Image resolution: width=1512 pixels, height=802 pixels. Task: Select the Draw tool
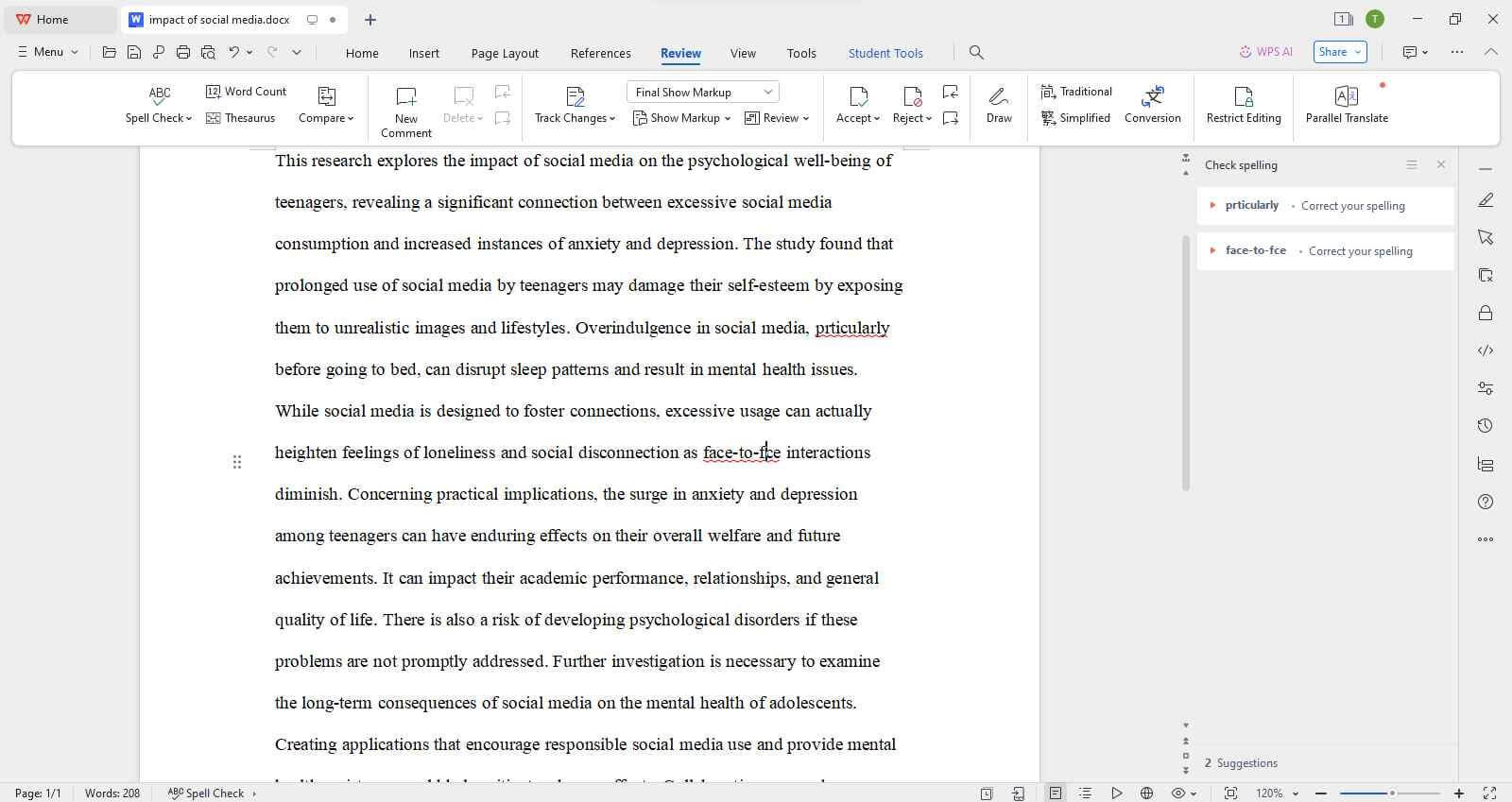(x=999, y=104)
